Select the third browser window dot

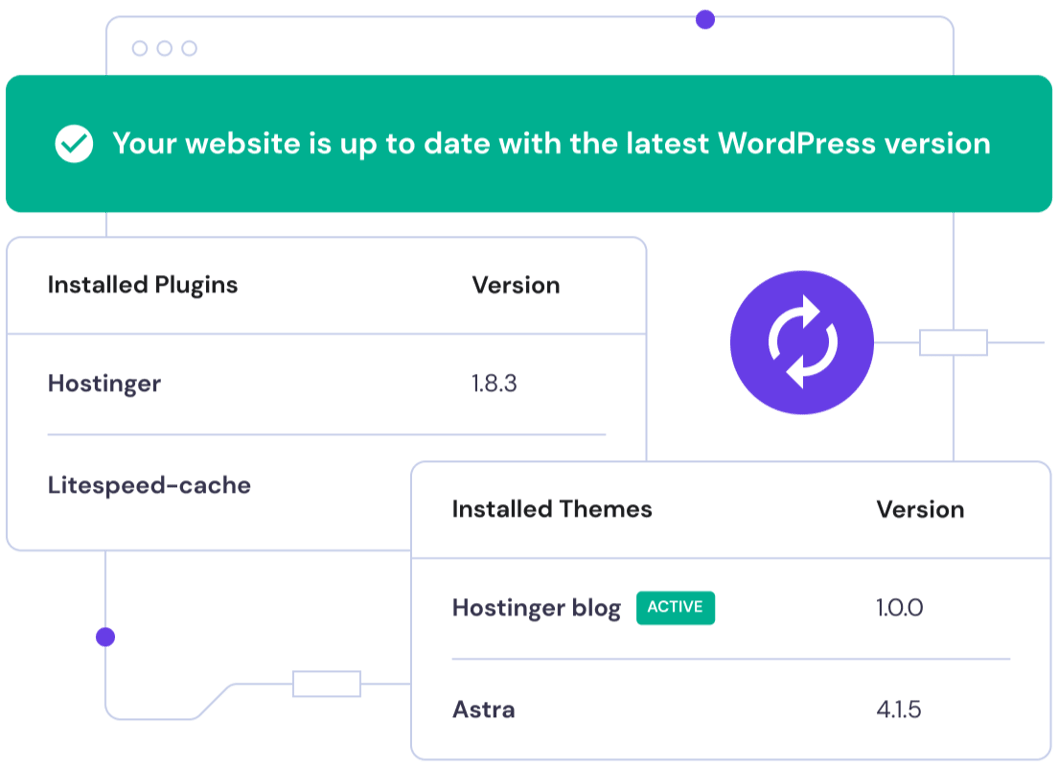click(188, 46)
